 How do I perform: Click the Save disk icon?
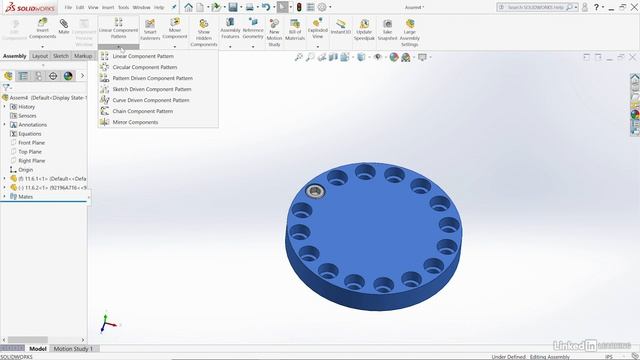coord(233,7)
